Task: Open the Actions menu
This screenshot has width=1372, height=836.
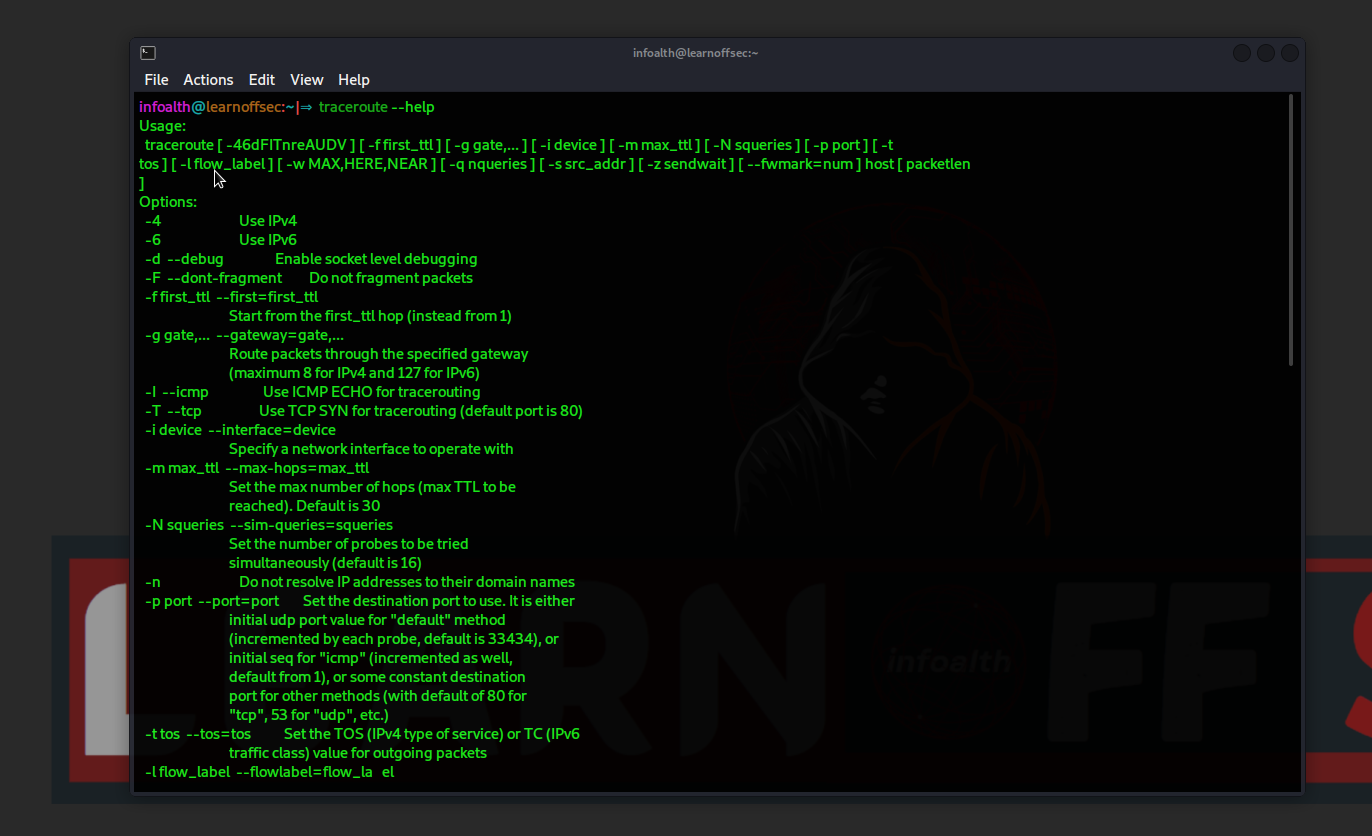Action: coord(208,79)
